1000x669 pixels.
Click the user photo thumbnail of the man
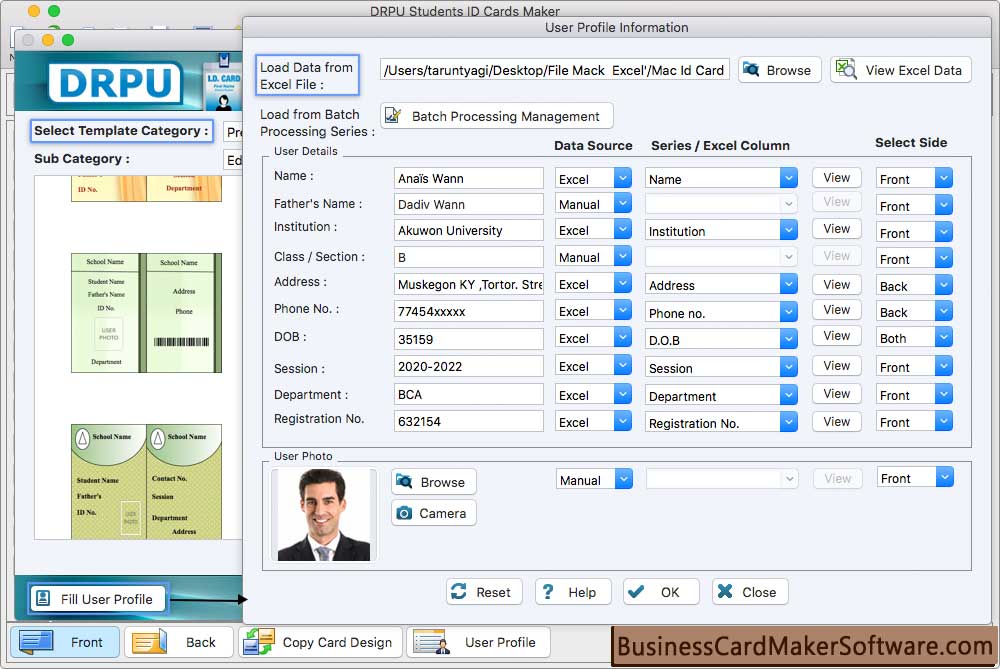(x=324, y=515)
